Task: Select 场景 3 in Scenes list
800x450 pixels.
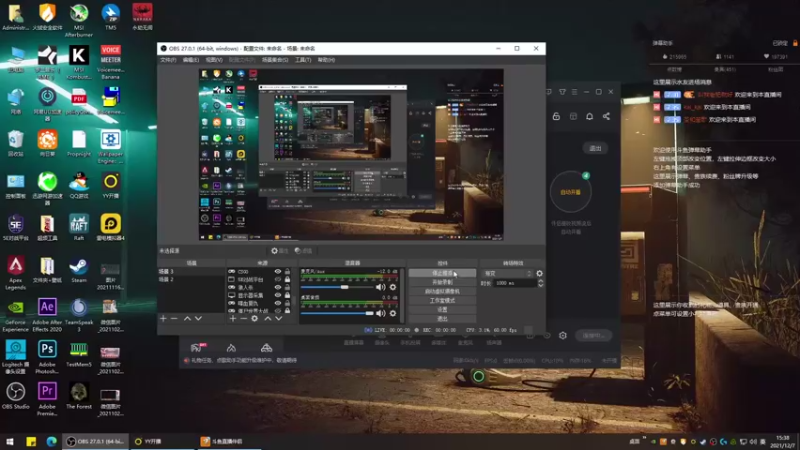Action: pyautogui.click(x=191, y=271)
